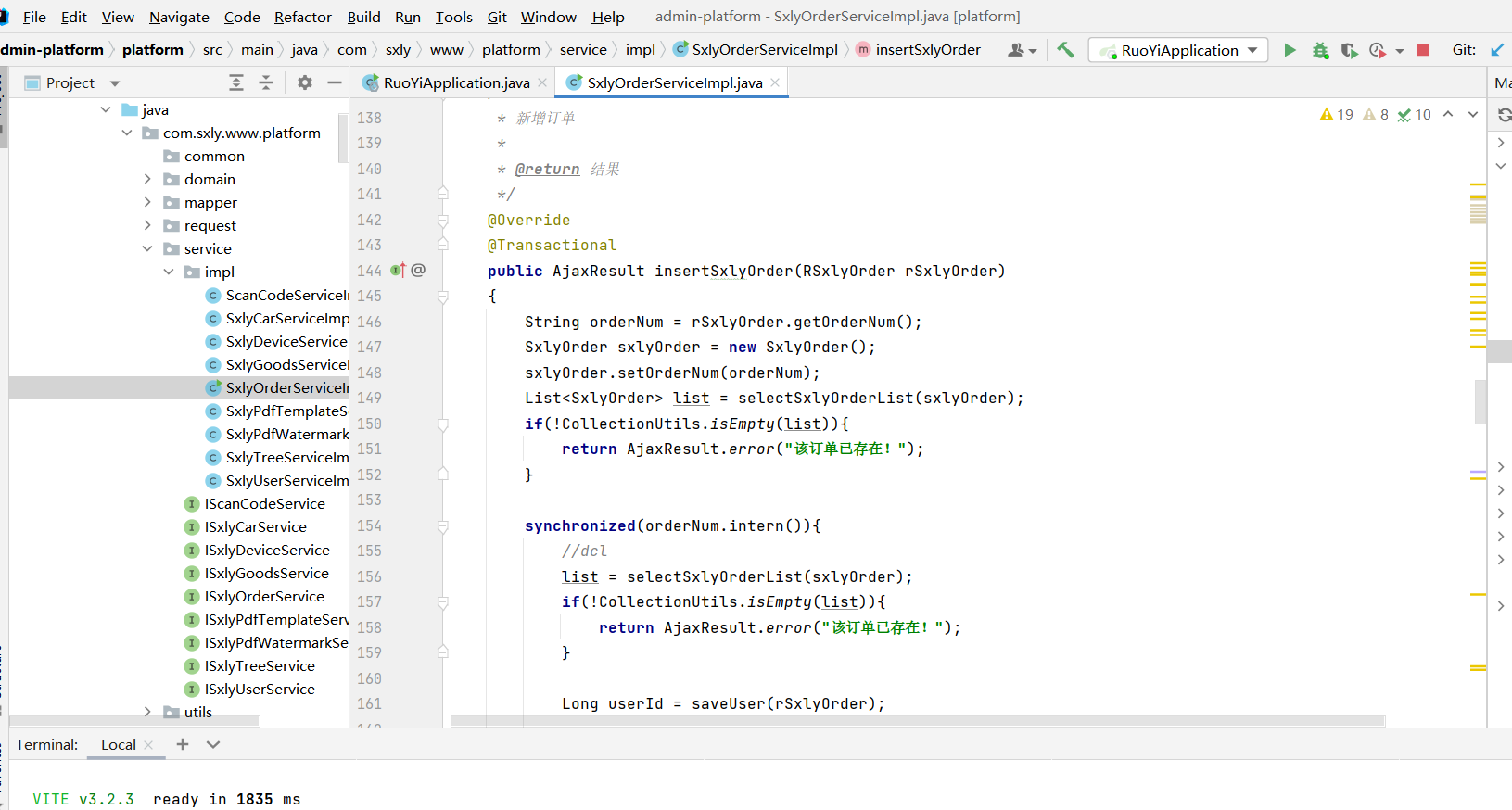Build project with the hammer icon
Screen dimensions: 1512x810
[x=1065, y=50]
